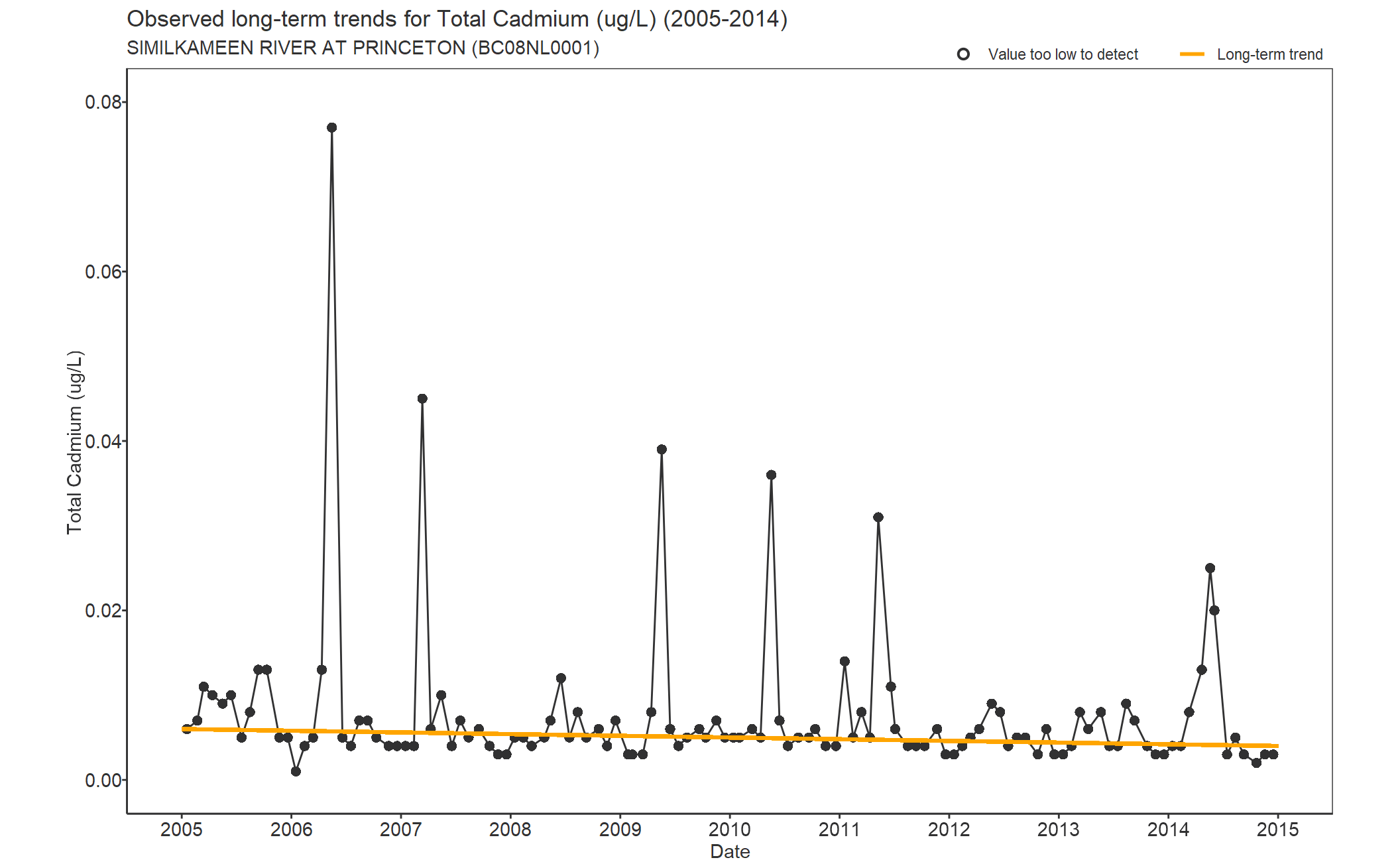Select the 2009 peak data point near 0.039
The height and width of the screenshot is (868, 1400).
coord(662,450)
